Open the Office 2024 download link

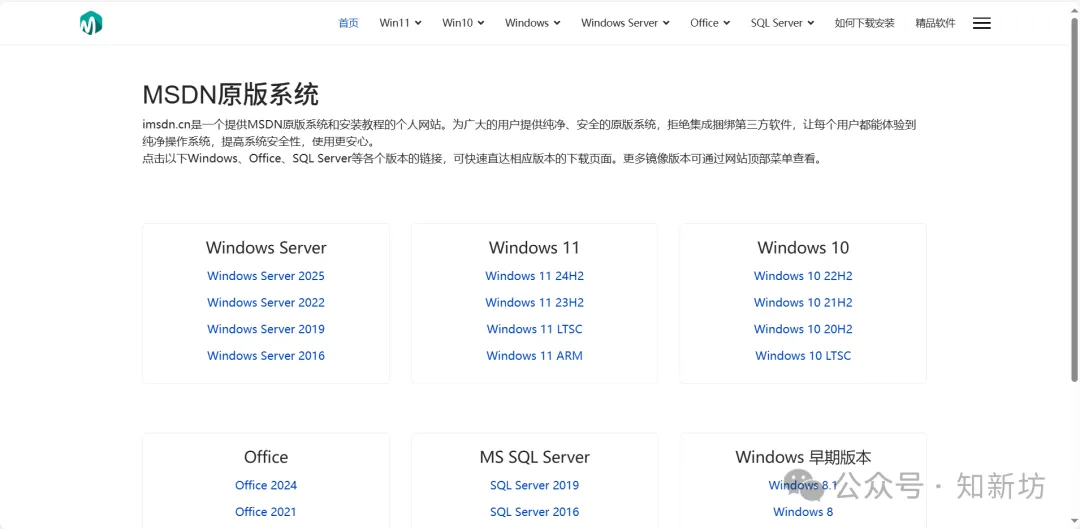tap(266, 485)
